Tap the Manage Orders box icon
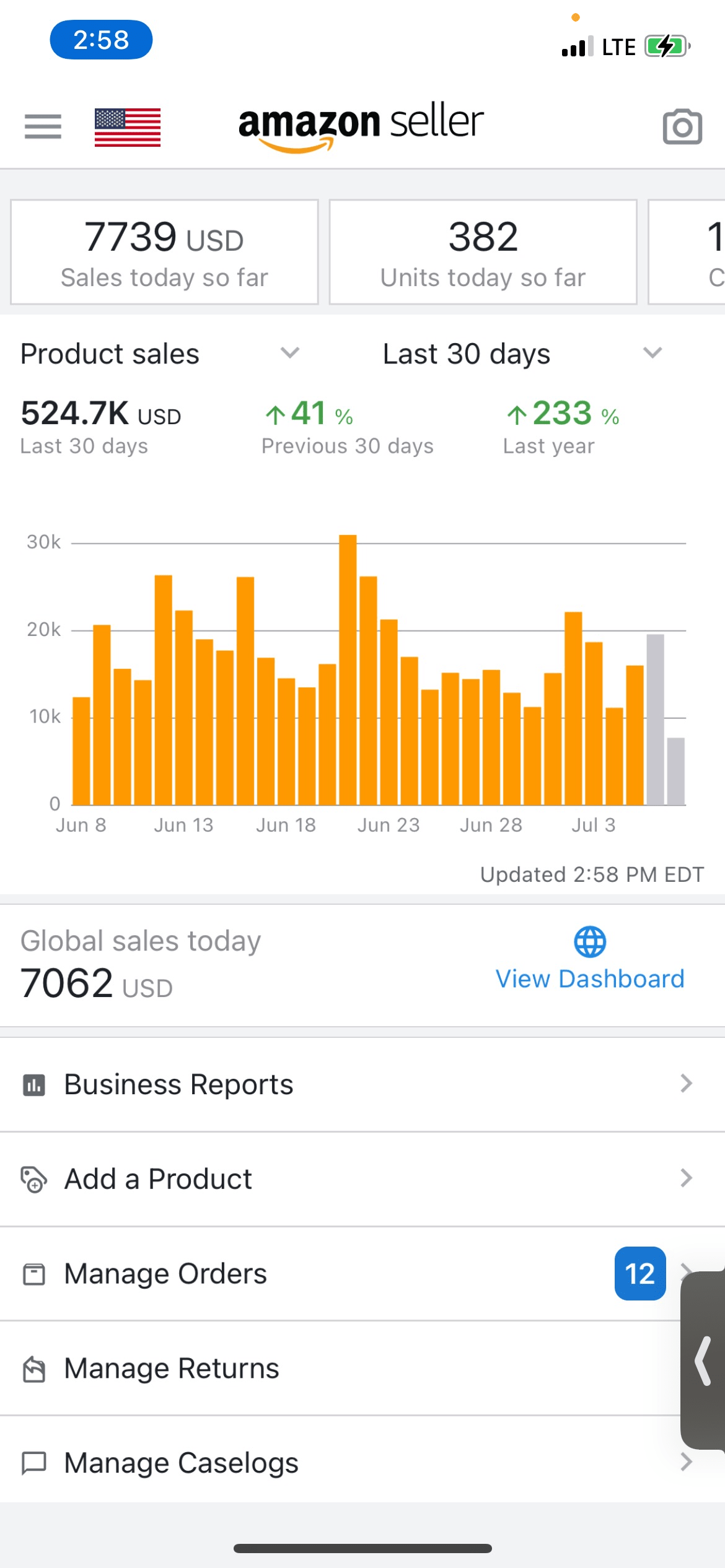725x1568 pixels. tap(34, 1274)
